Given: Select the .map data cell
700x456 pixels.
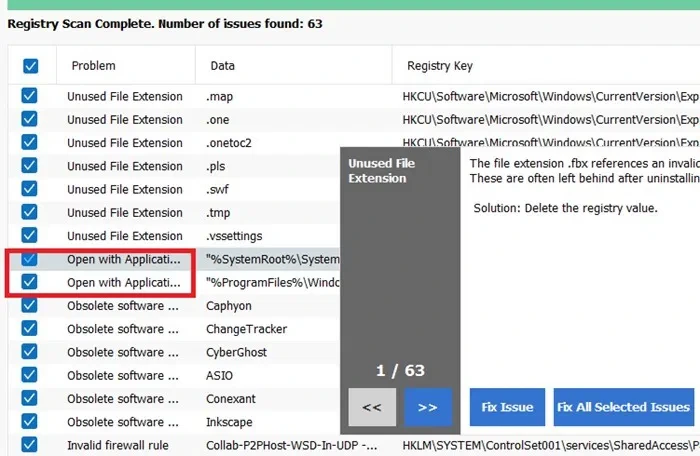Looking at the screenshot, I should [219, 96].
